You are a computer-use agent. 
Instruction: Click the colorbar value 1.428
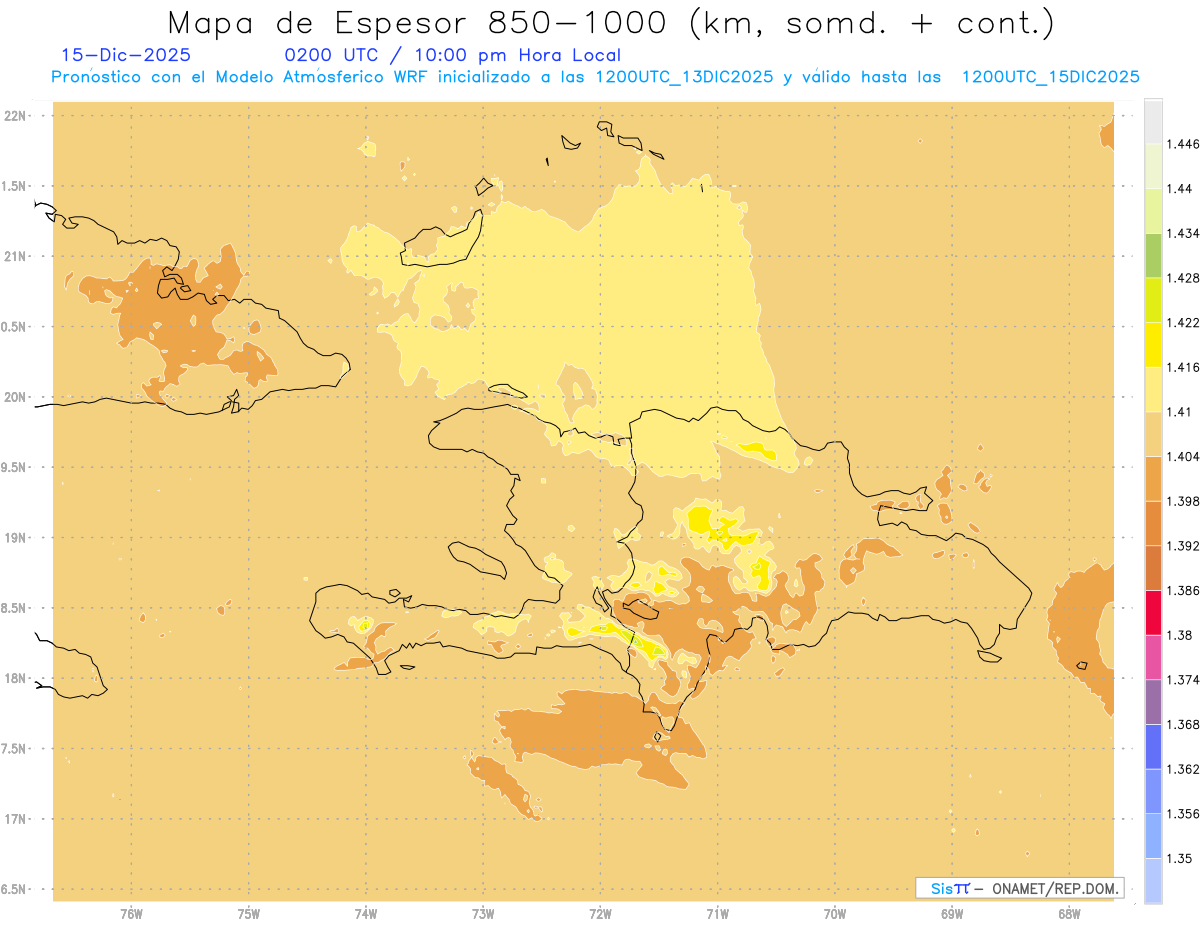[1183, 278]
